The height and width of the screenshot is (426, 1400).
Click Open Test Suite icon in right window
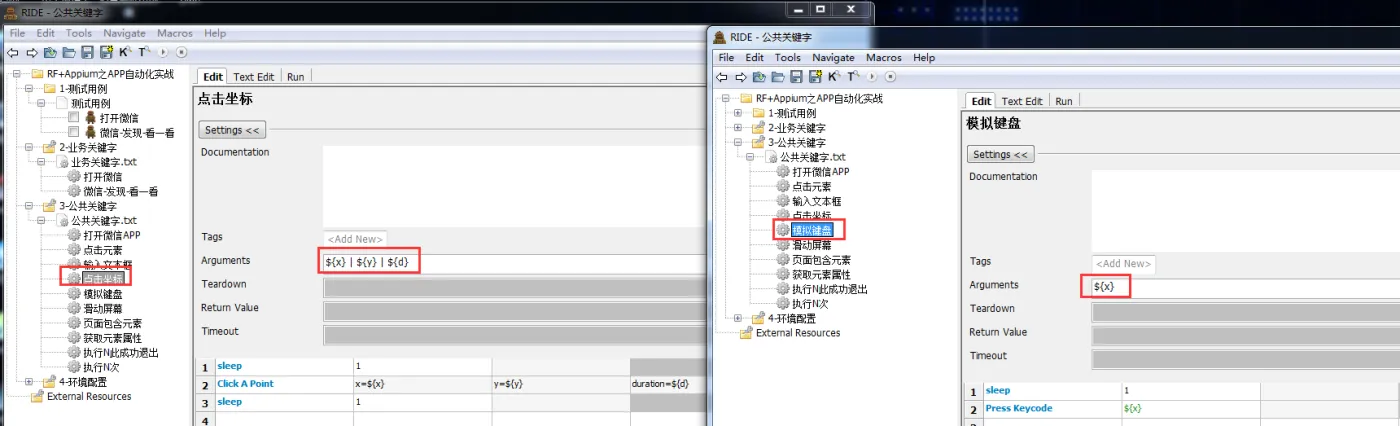759,77
